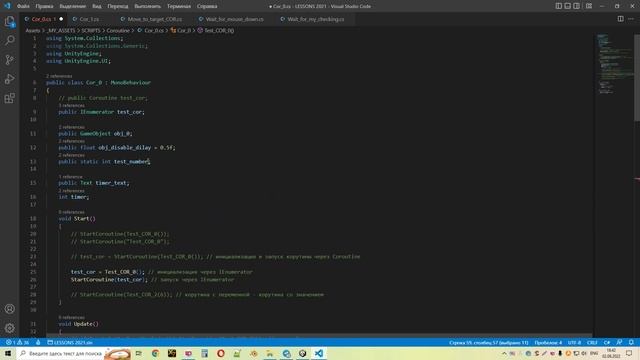This screenshot has width=640, height=360.
Task: Expand Cor_0.cs file breadcrumb
Action: [151, 30]
